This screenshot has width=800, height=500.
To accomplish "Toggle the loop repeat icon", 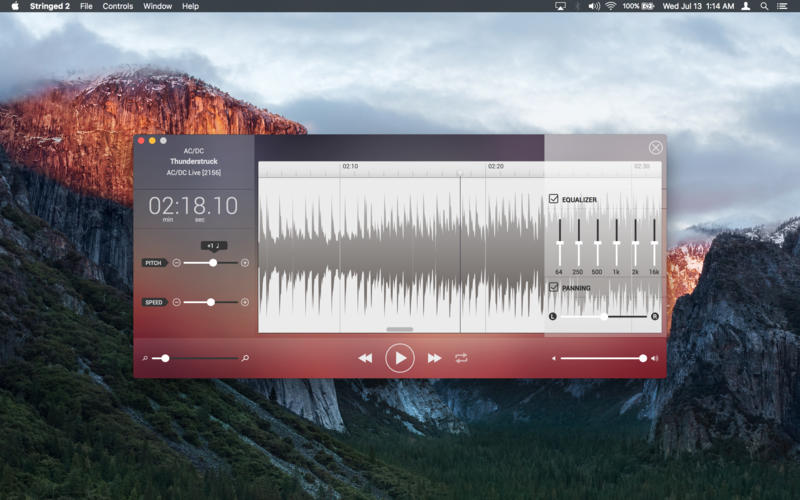I will coord(461,358).
